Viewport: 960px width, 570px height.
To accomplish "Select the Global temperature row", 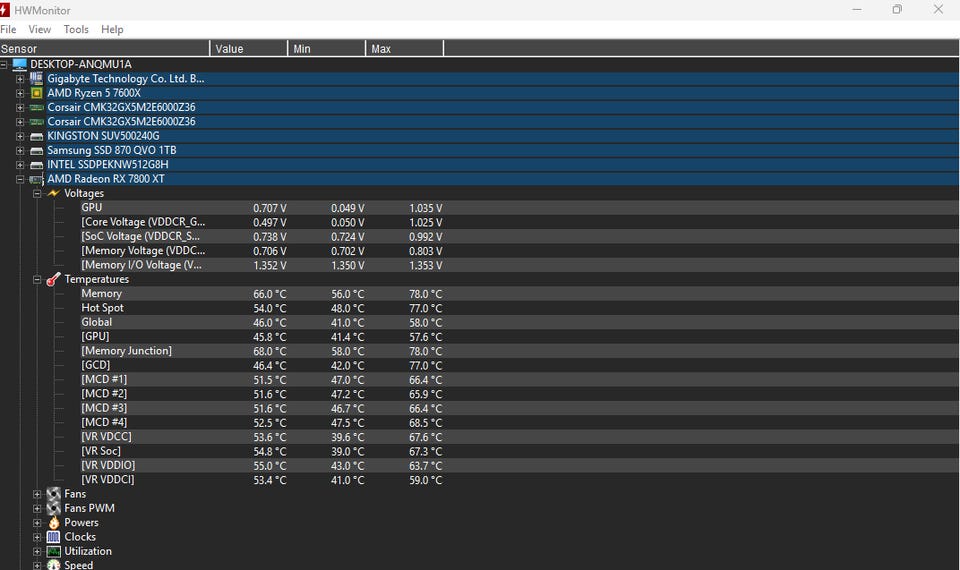I will pyautogui.click(x=97, y=322).
